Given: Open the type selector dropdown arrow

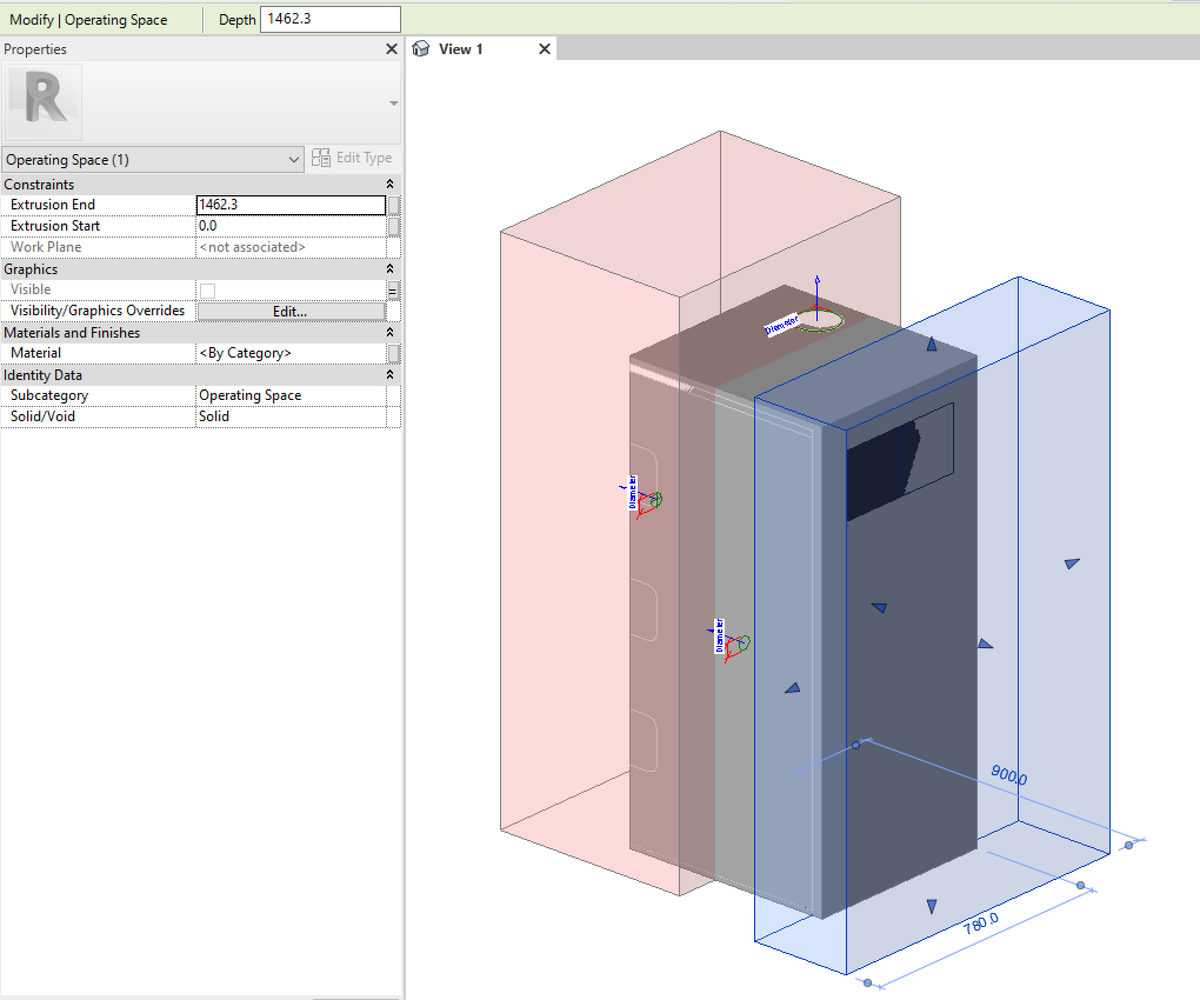Looking at the screenshot, I should pyautogui.click(x=393, y=104).
